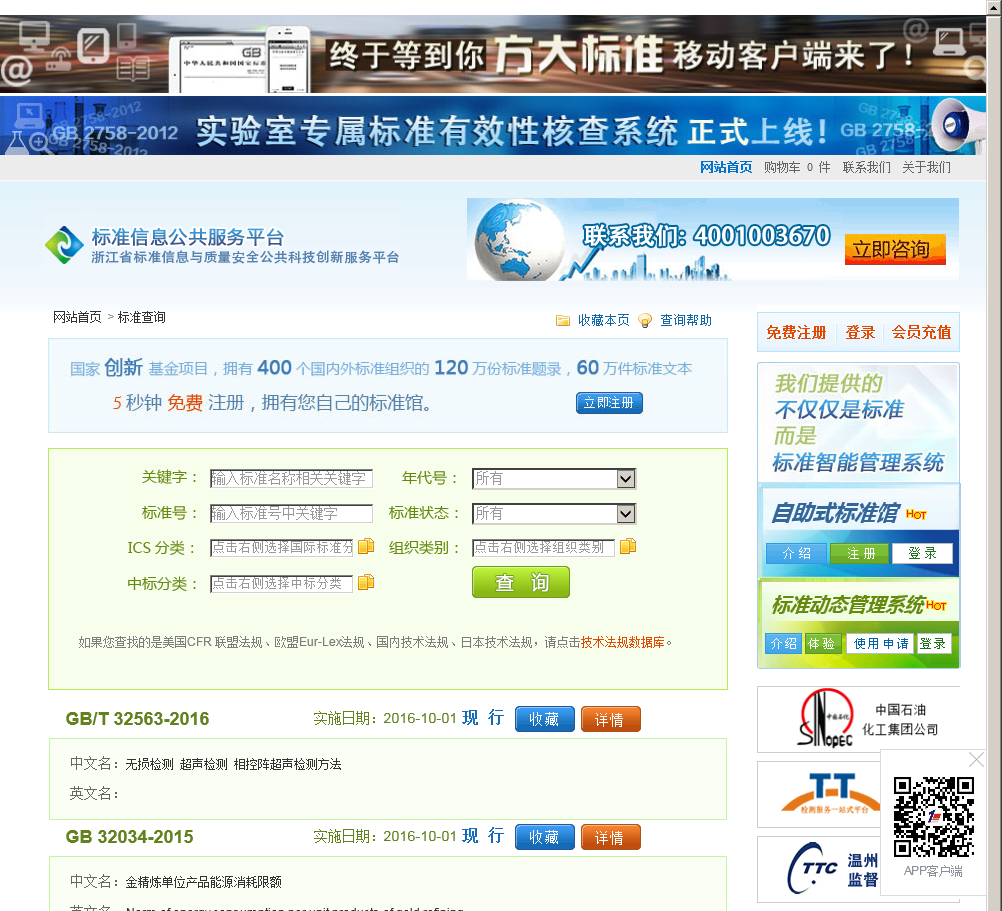This screenshot has width=1002, height=911.
Task: Click the platform logo icon beside 标准信息公共服务平台
Action: click(64, 245)
